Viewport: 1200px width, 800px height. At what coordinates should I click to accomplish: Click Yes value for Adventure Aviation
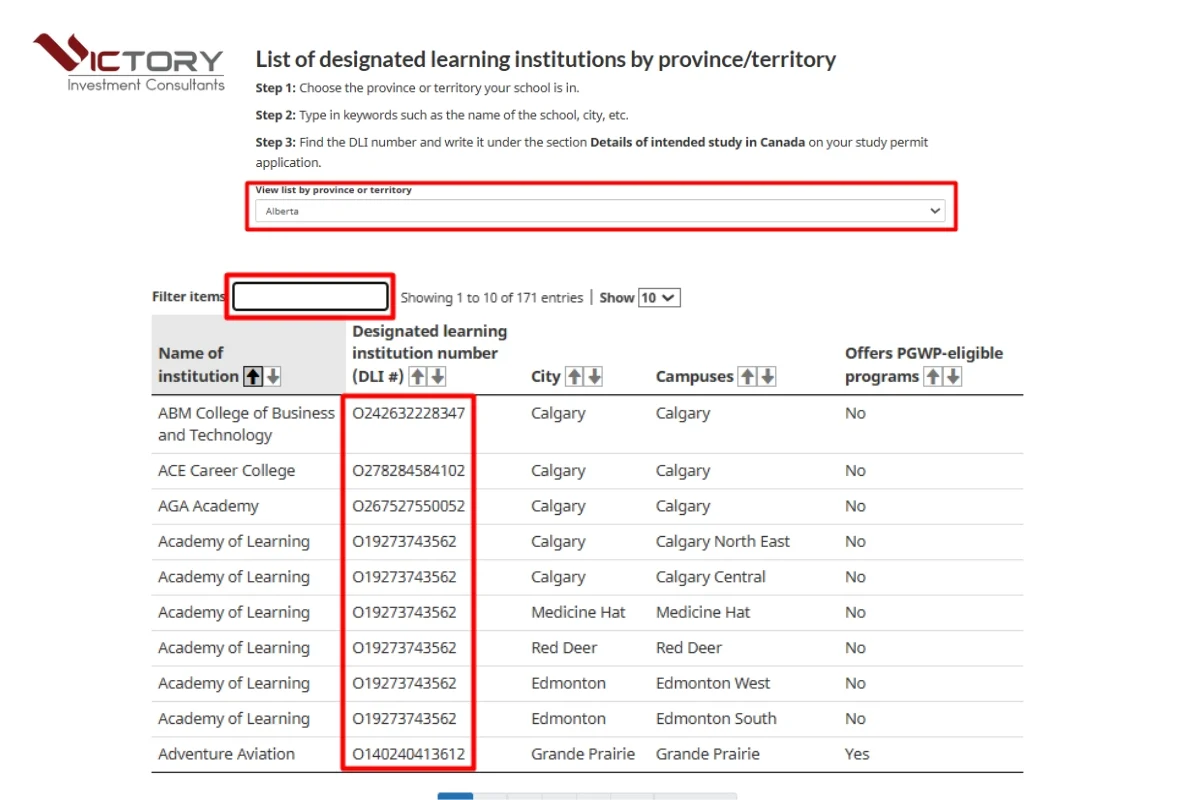coord(857,754)
